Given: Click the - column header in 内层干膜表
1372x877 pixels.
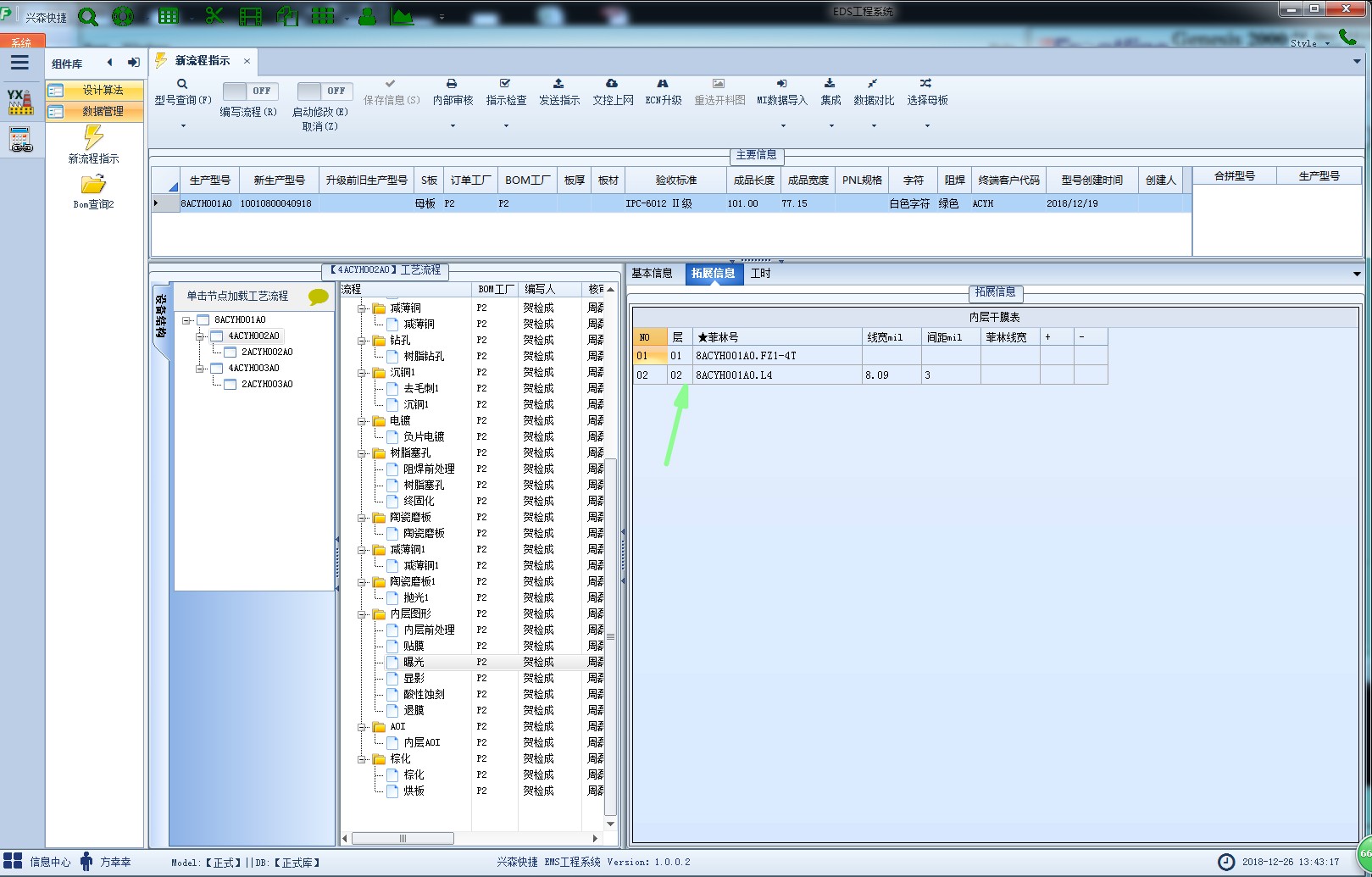Looking at the screenshot, I should [1091, 337].
